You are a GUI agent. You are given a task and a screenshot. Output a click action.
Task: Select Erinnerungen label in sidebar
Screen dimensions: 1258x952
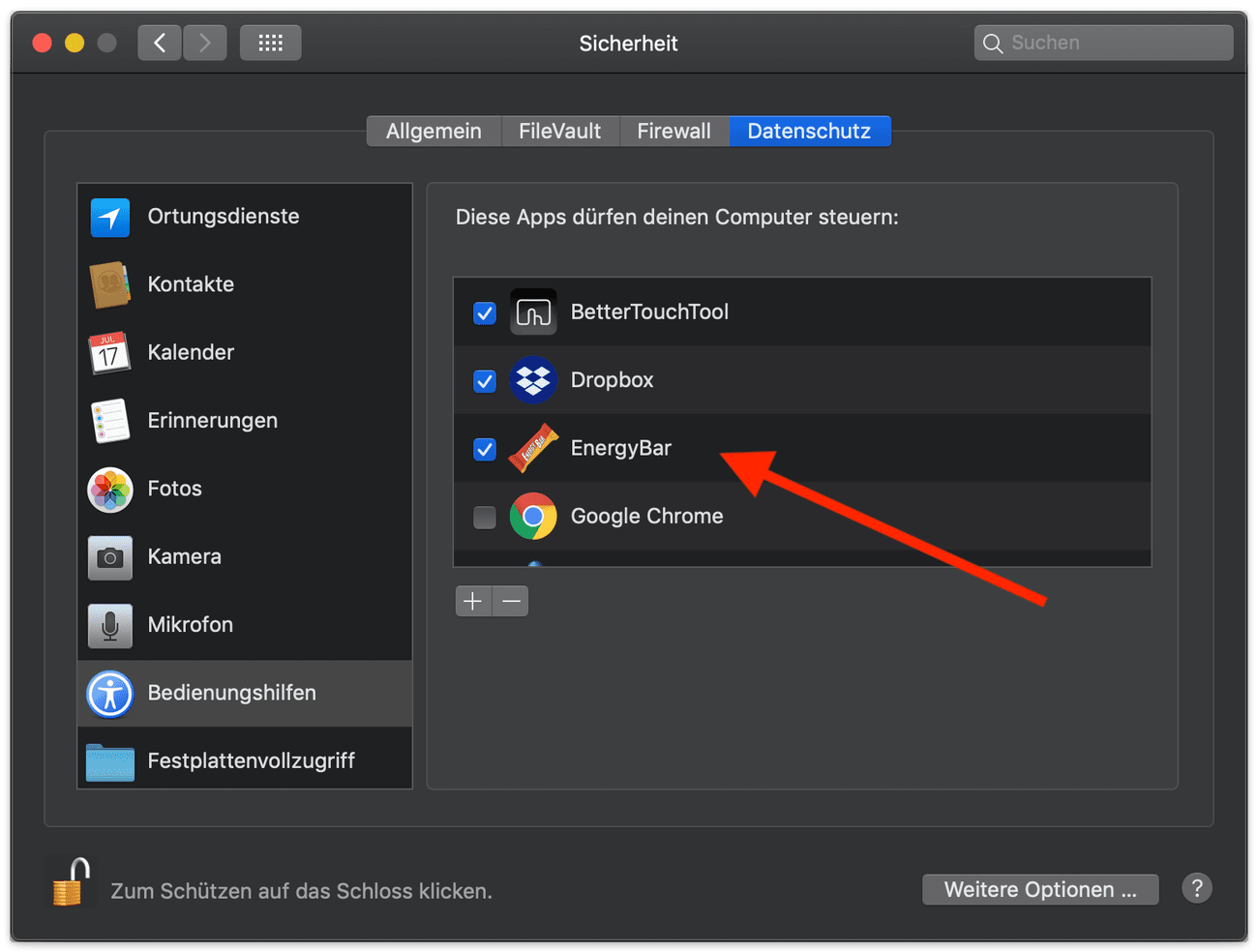tap(213, 421)
